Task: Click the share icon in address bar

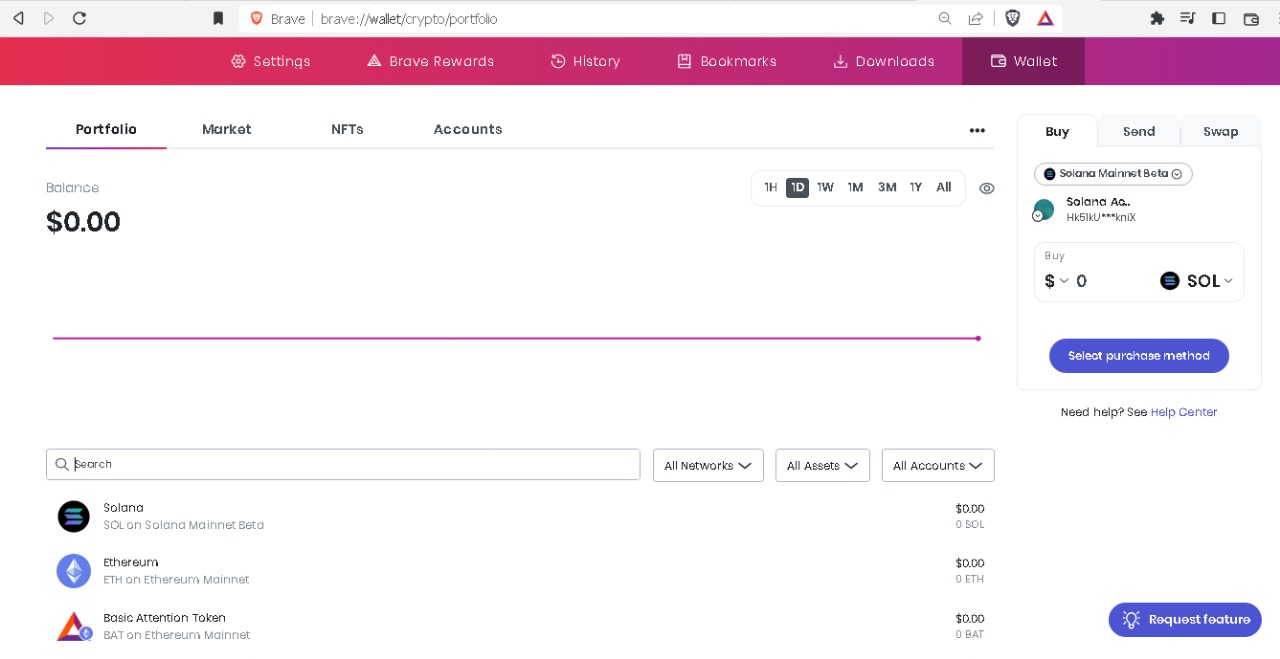Action: point(975,18)
